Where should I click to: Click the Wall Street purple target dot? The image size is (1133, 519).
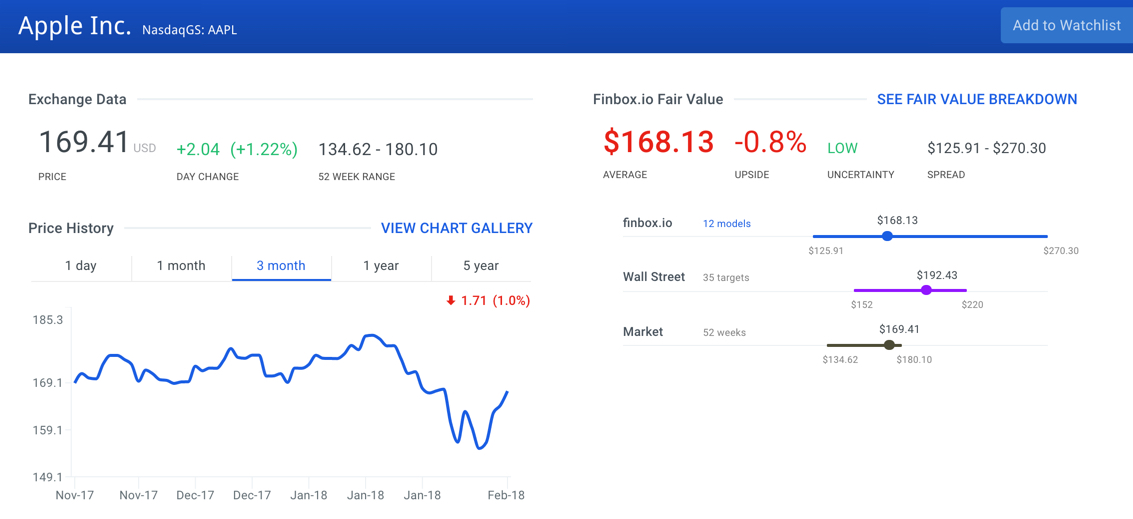click(x=926, y=290)
